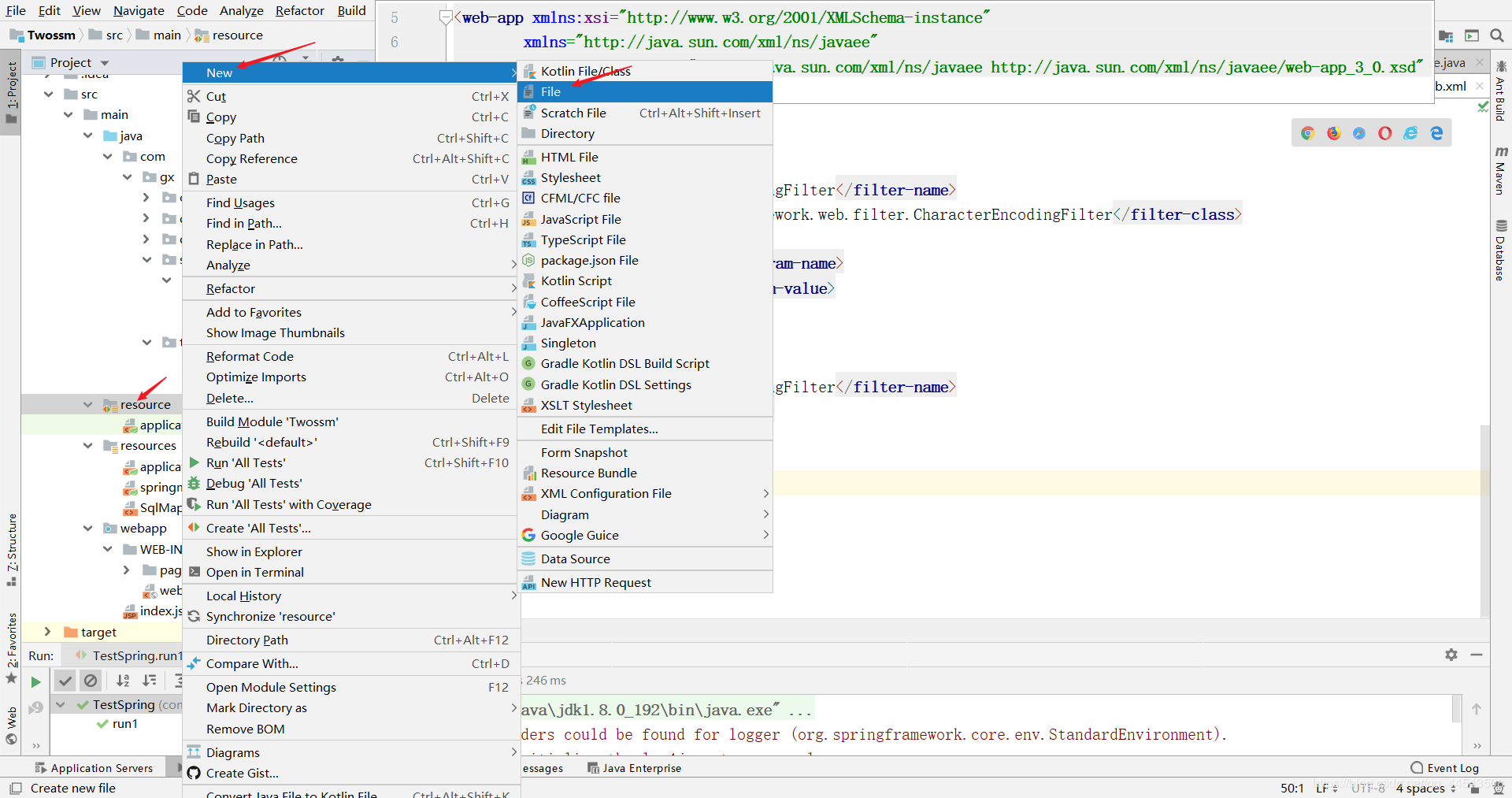The image size is (1512, 798).
Task: Click the green Run play button
Action: point(35,681)
